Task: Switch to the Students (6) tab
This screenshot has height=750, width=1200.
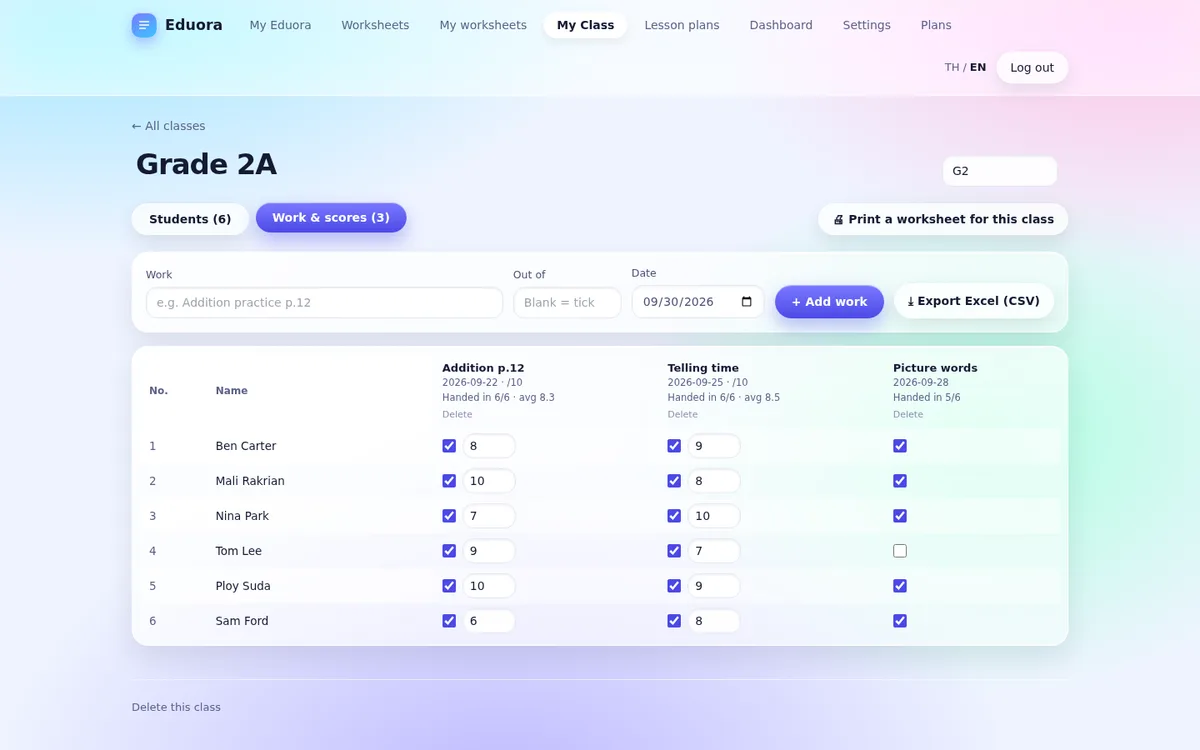Action: [x=190, y=219]
